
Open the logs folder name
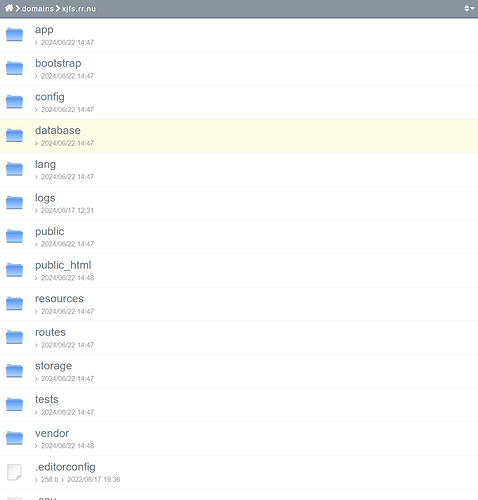pos(45,198)
